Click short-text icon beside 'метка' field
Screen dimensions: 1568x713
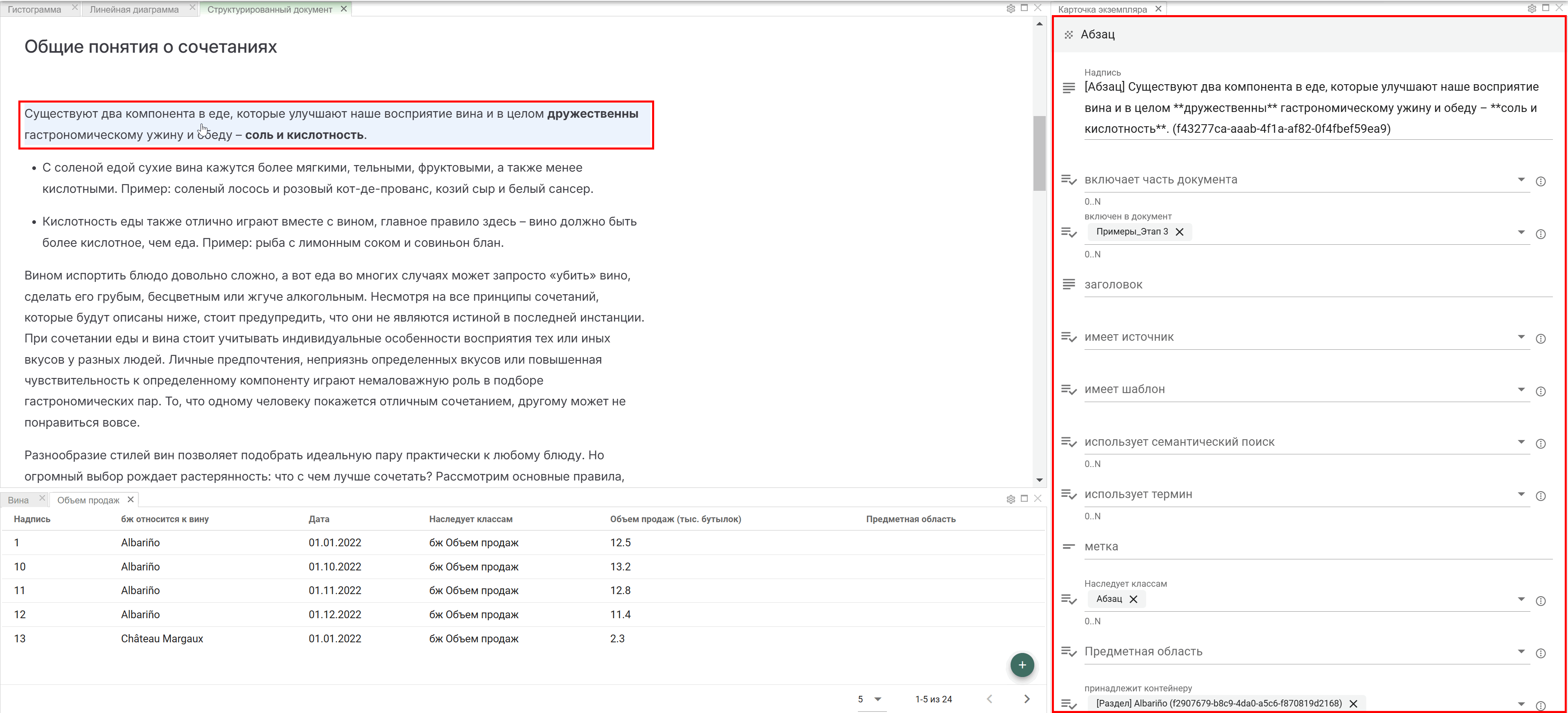tap(1068, 547)
